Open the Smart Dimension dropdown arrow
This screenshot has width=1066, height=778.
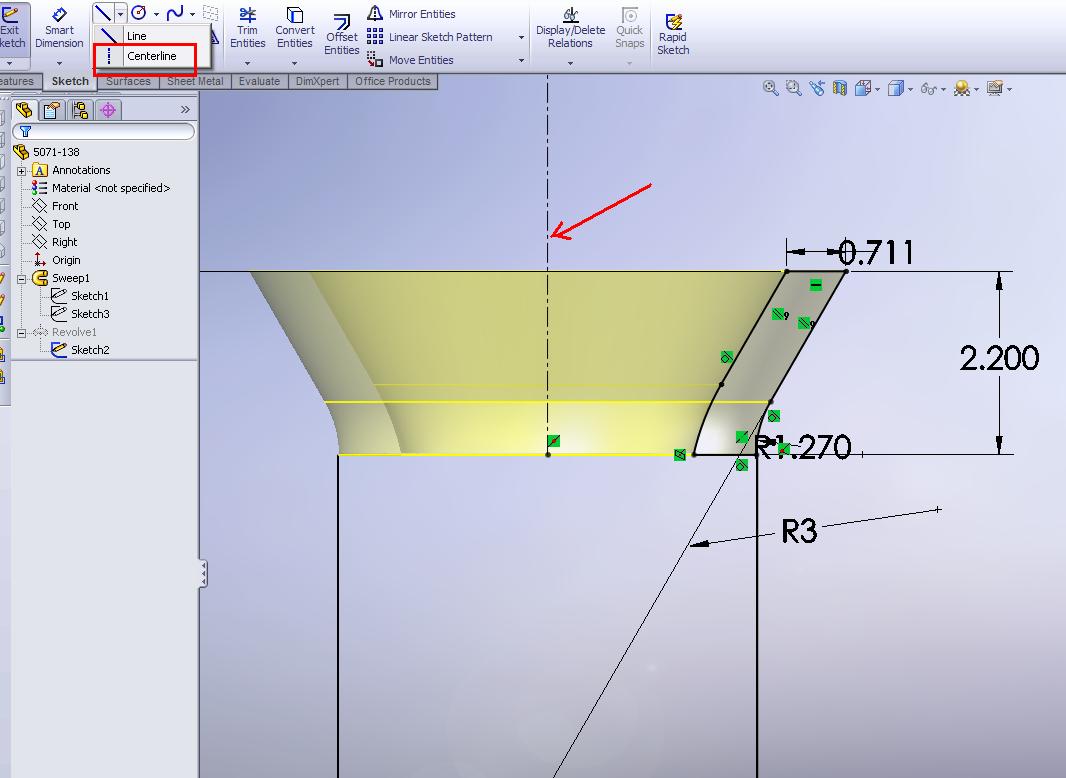[x=59, y=63]
